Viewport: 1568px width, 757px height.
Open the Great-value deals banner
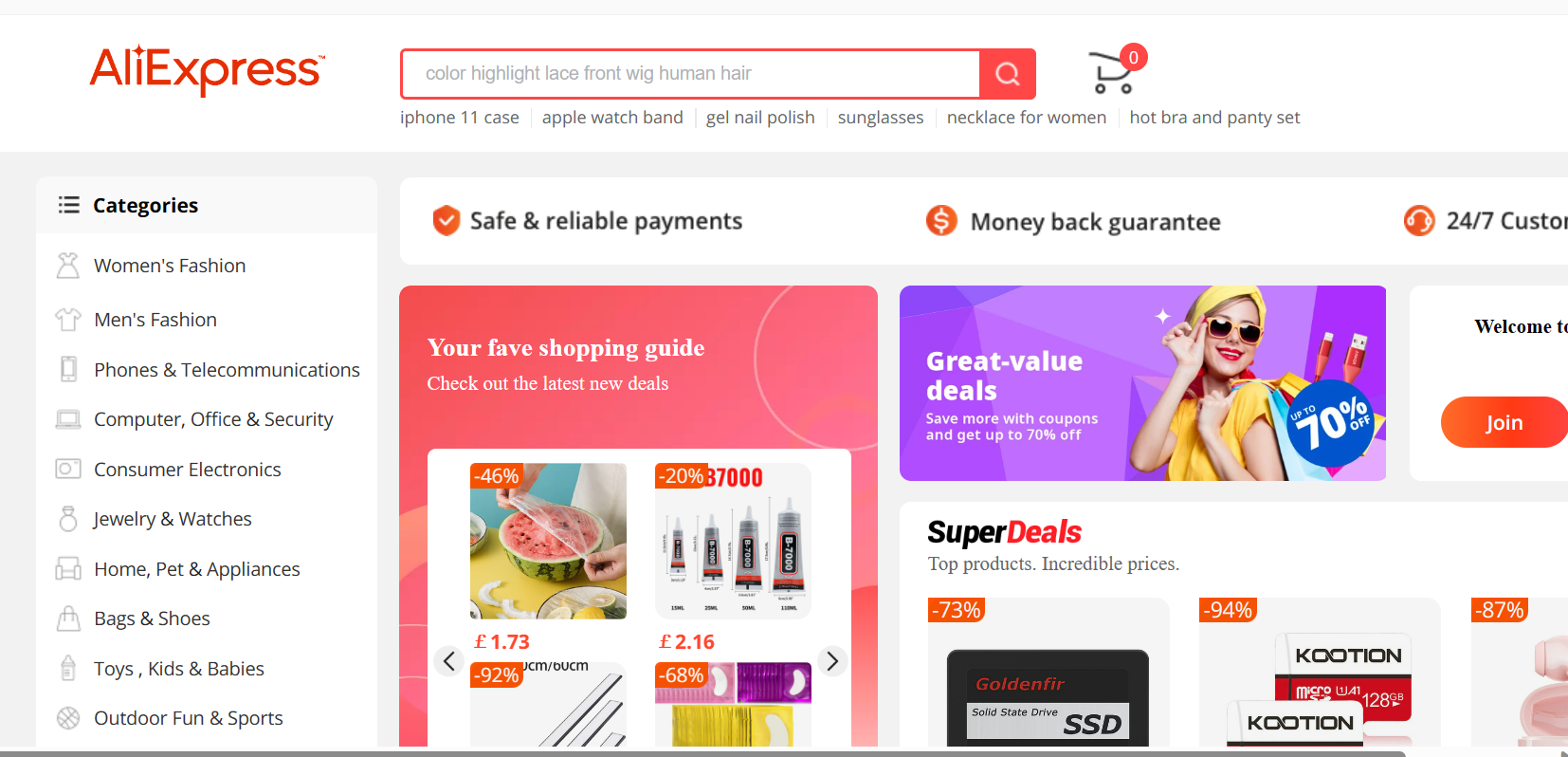[1142, 383]
